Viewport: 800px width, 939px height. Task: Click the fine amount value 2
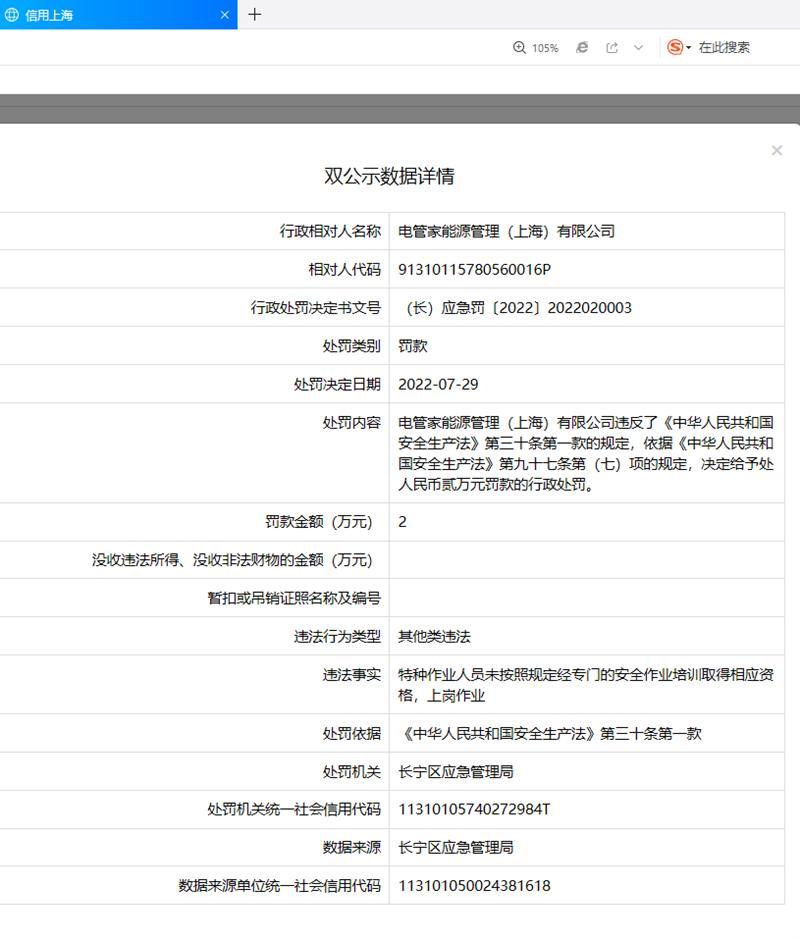pos(402,522)
